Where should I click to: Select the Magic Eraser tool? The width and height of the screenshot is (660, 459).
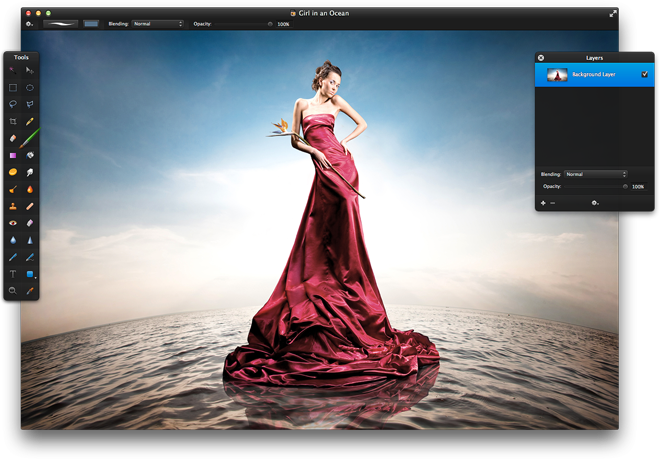tap(29, 223)
